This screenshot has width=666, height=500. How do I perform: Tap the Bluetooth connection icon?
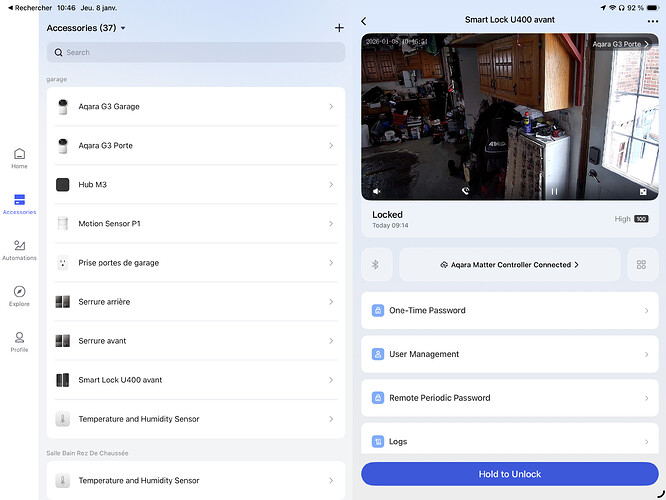(x=377, y=265)
